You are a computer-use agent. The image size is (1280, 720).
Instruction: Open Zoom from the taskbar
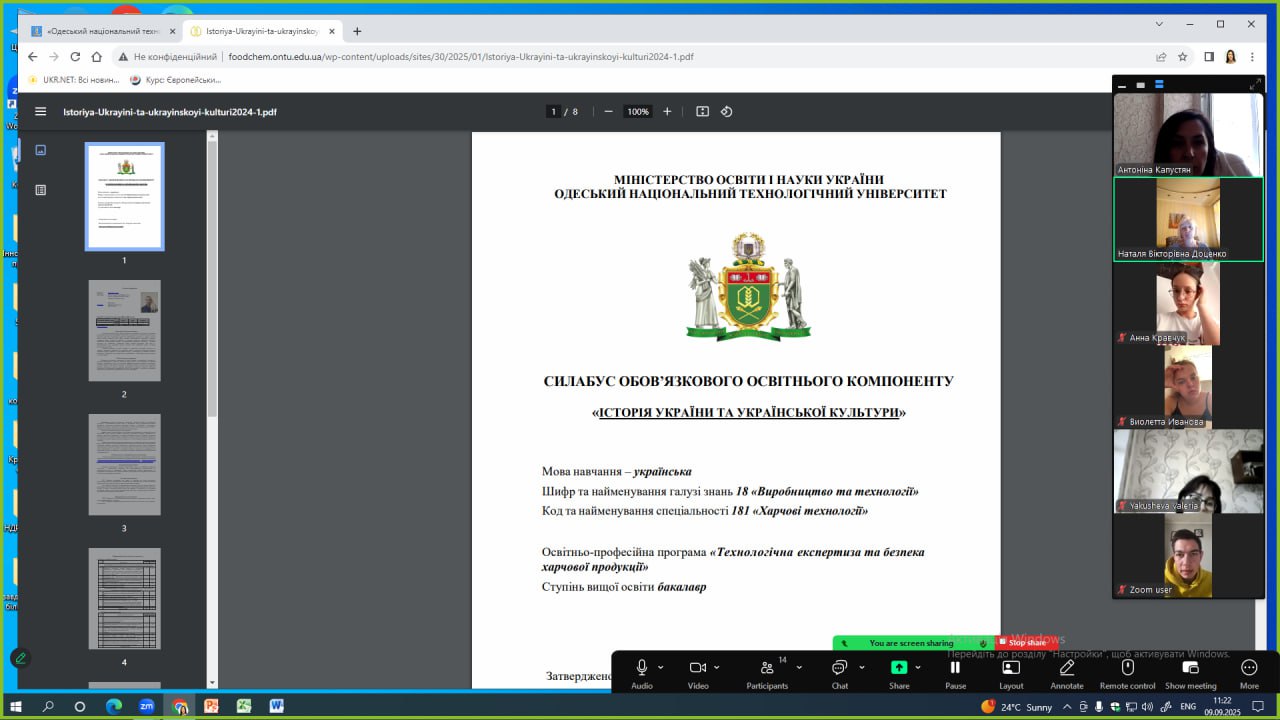pos(147,706)
